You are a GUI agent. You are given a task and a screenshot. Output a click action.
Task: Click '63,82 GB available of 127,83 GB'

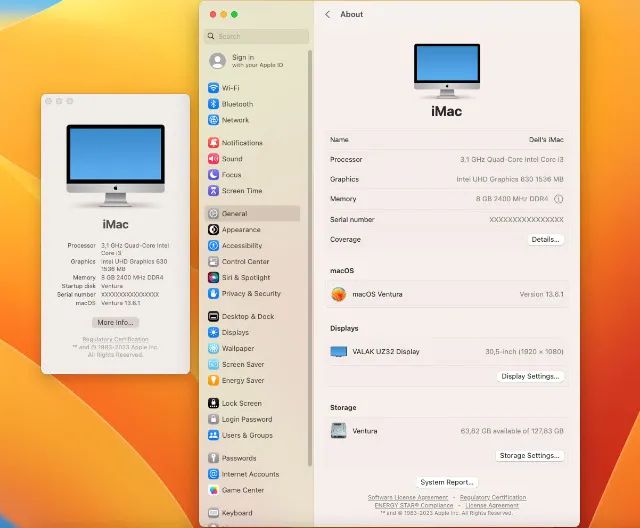tap(512, 431)
